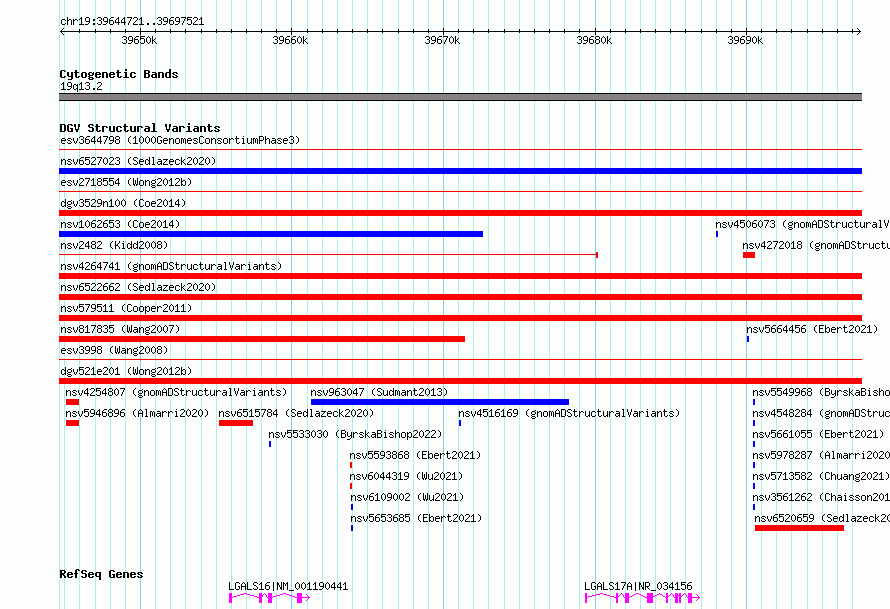Click the nsv5713582 Chuang2021 label
890x609 pixels.
[821, 476]
